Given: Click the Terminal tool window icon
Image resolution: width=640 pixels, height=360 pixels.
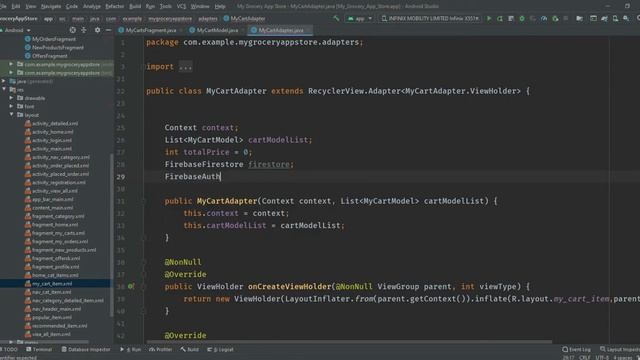Looking at the screenshot, I should (x=29, y=349).
